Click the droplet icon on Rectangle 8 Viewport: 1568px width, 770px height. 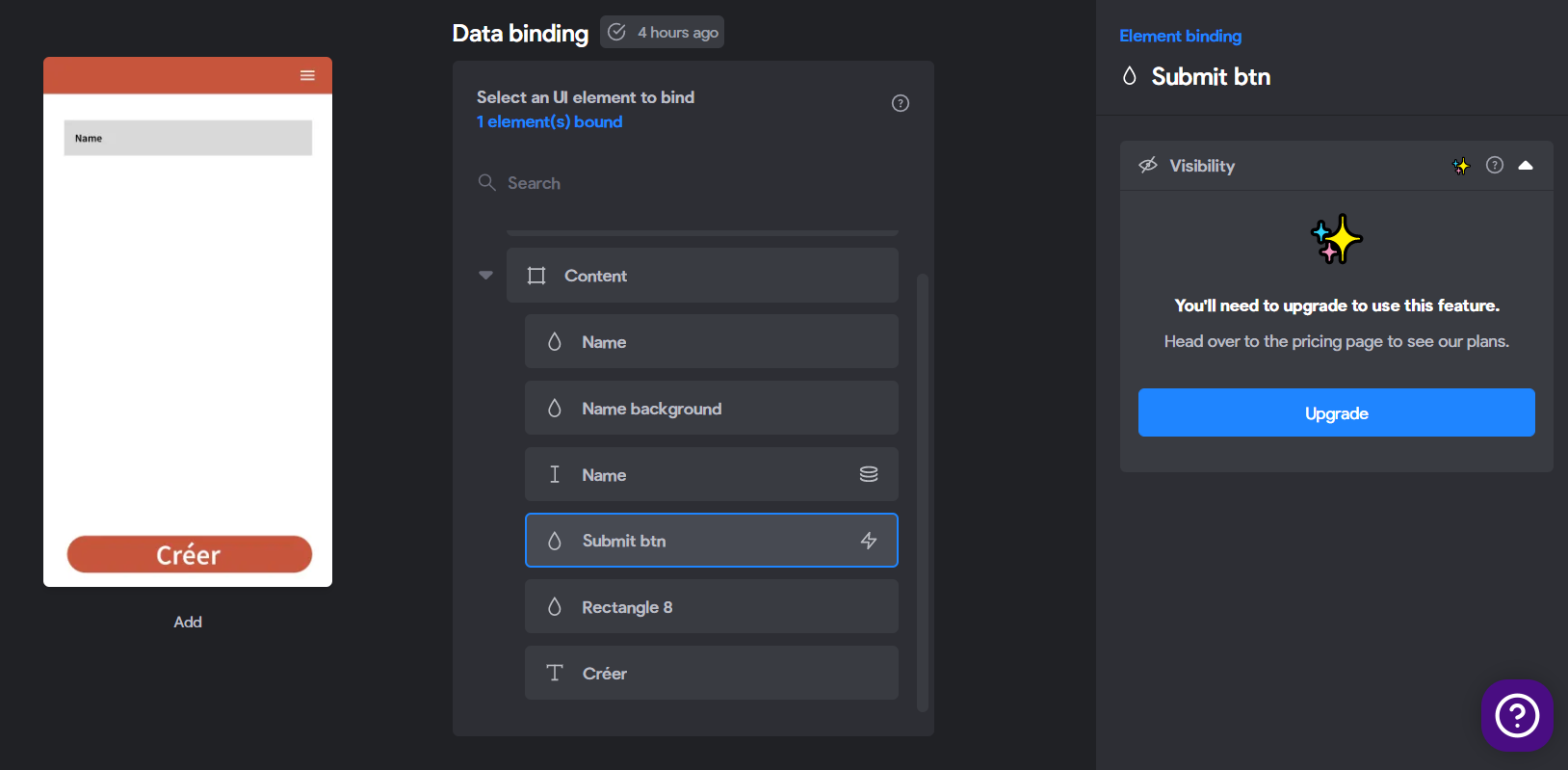(x=555, y=606)
